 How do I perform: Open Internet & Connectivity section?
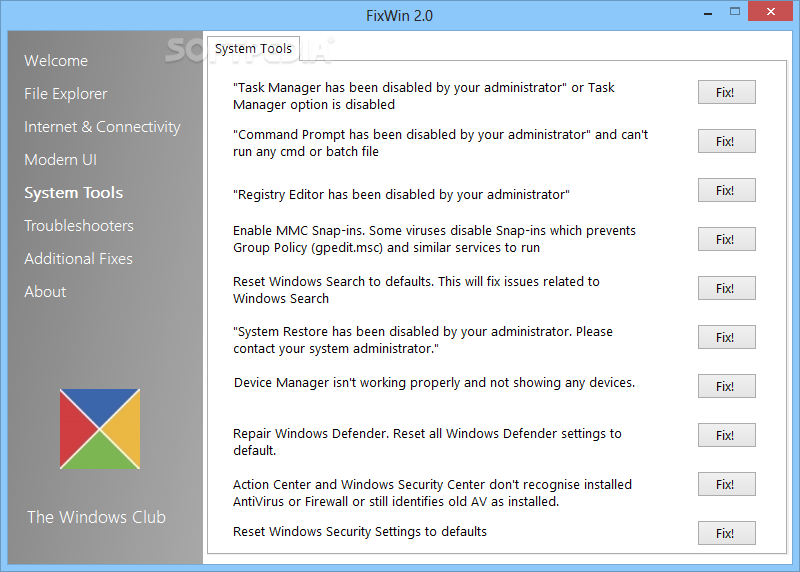tap(103, 127)
